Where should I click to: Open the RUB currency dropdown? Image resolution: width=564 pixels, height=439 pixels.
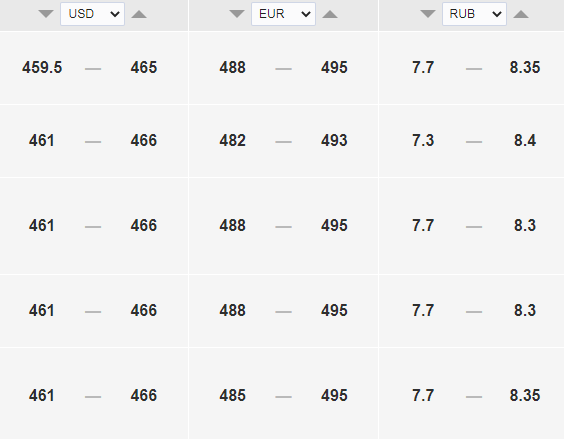pyautogui.click(x=474, y=14)
